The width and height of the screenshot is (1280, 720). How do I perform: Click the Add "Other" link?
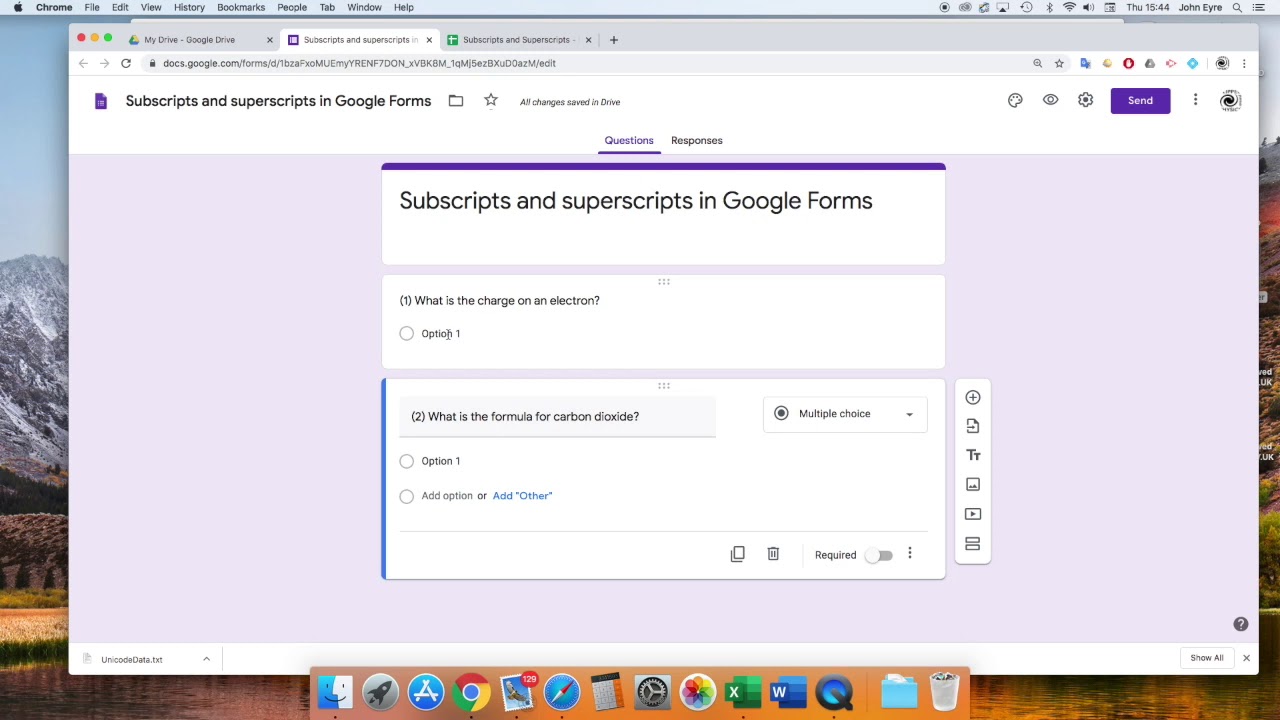coord(522,496)
